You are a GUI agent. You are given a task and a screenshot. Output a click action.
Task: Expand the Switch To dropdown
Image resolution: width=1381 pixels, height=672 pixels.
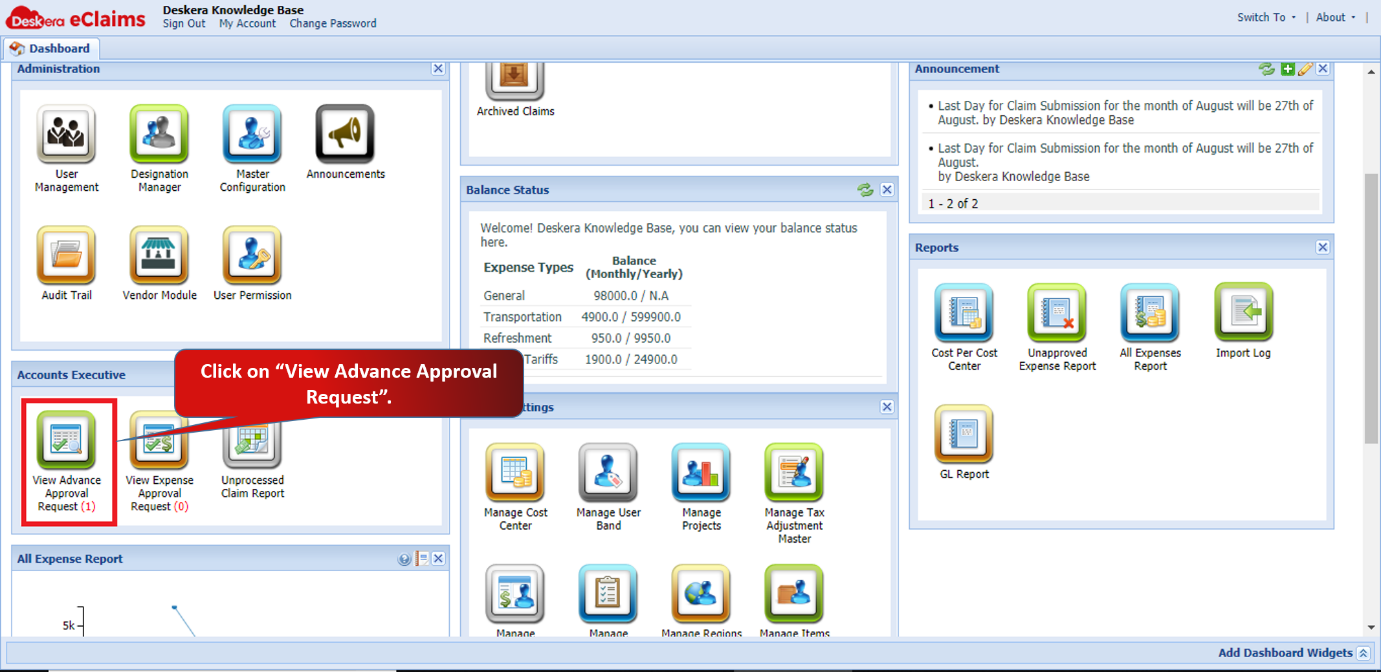[1266, 17]
